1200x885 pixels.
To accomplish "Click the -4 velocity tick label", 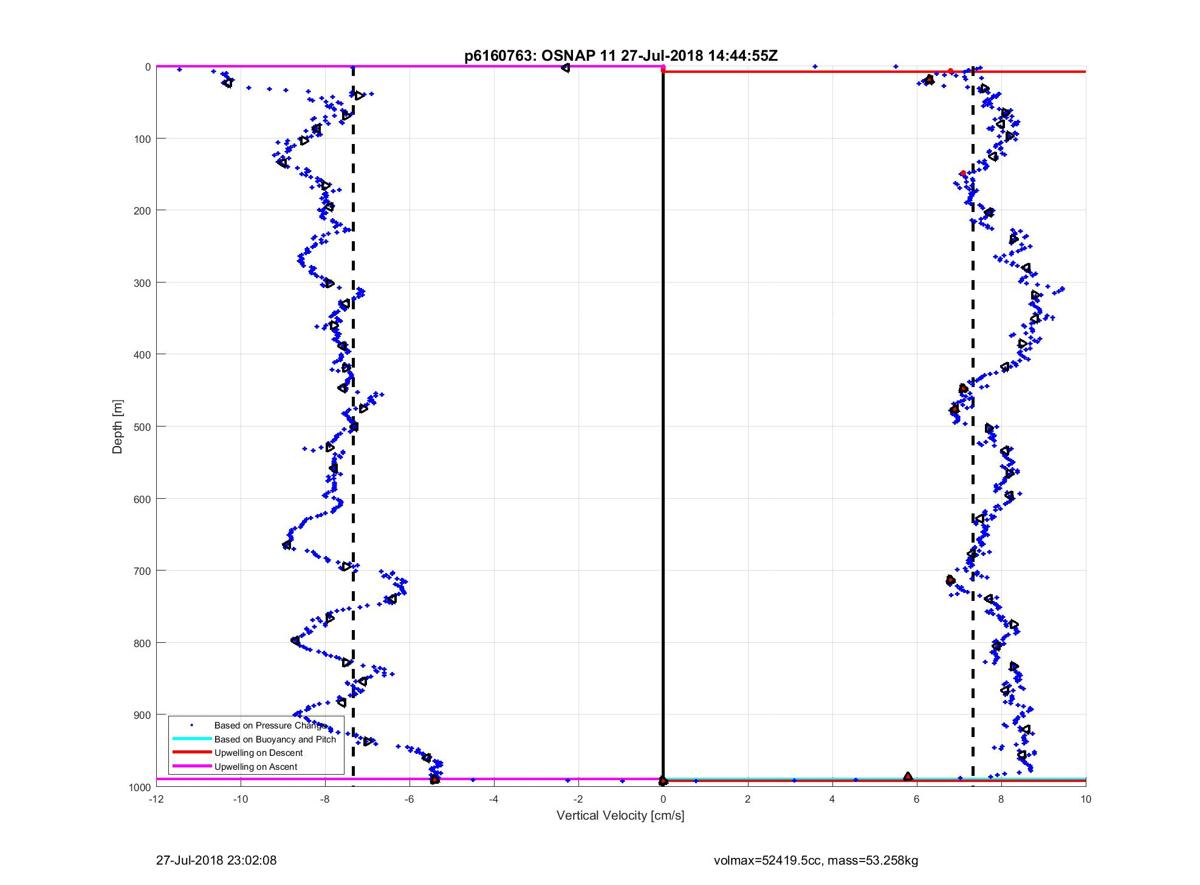I will [494, 799].
